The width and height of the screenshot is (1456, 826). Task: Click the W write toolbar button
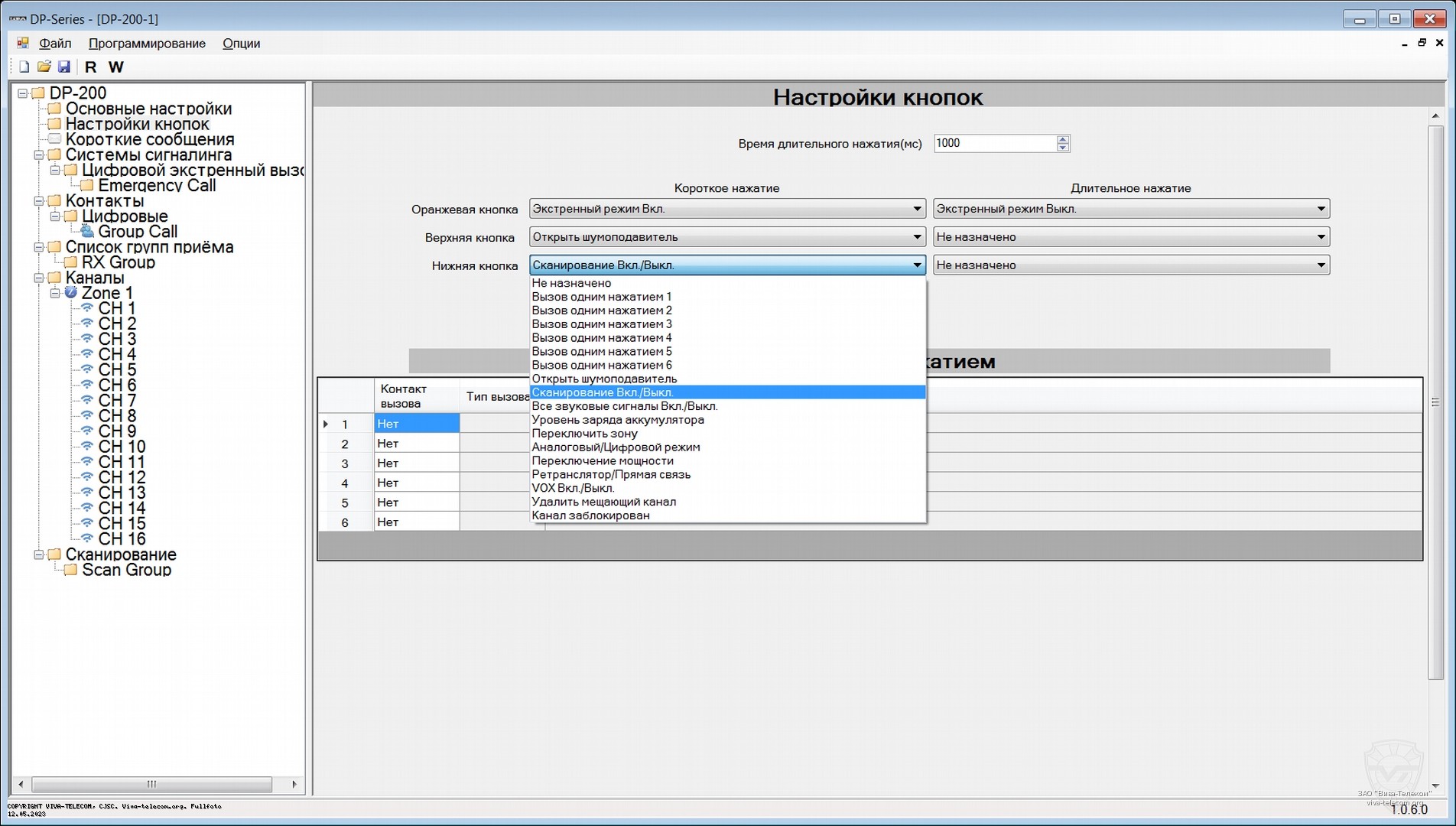(x=115, y=67)
